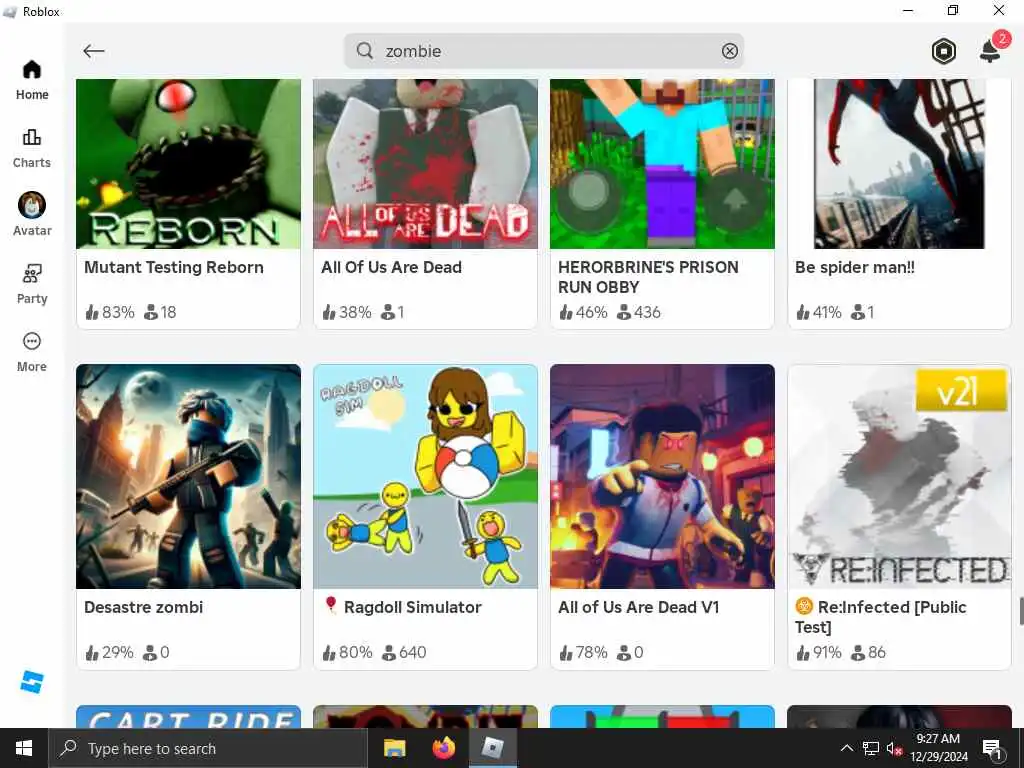
Task: Open Re:Infected thumbnail
Action: pyautogui.click(x=899, y=477)
